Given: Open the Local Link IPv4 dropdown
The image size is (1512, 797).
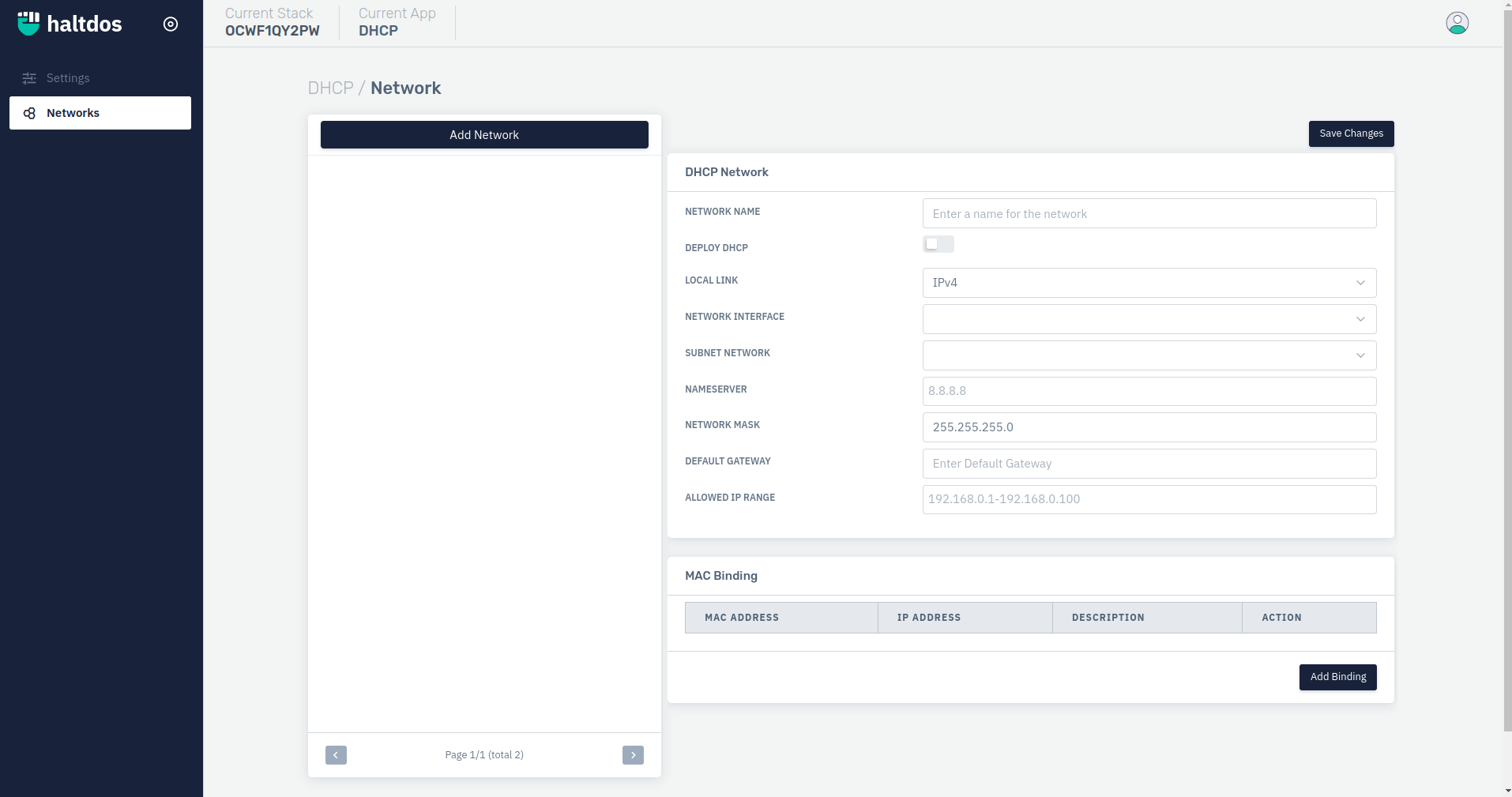Looking at the screenshot, I should (1149, 283).
